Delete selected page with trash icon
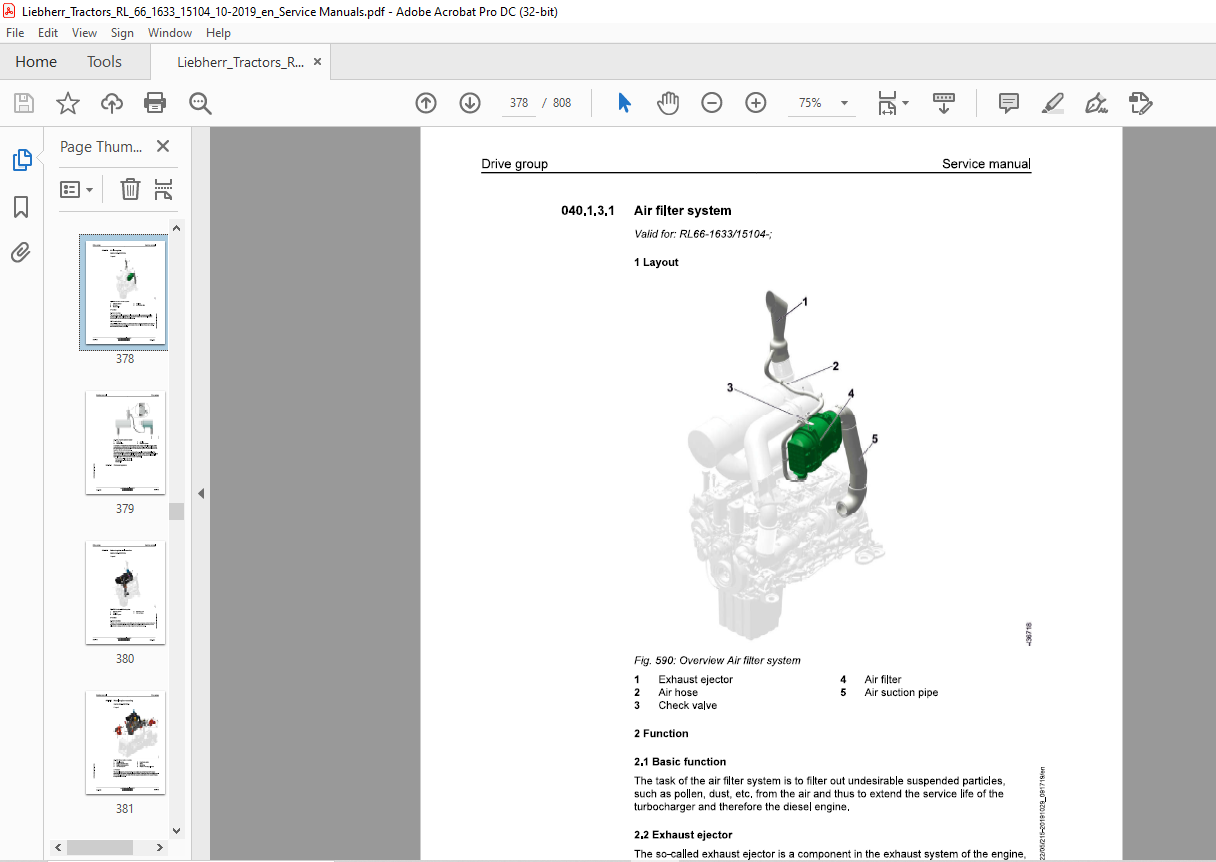 [130, 189]
